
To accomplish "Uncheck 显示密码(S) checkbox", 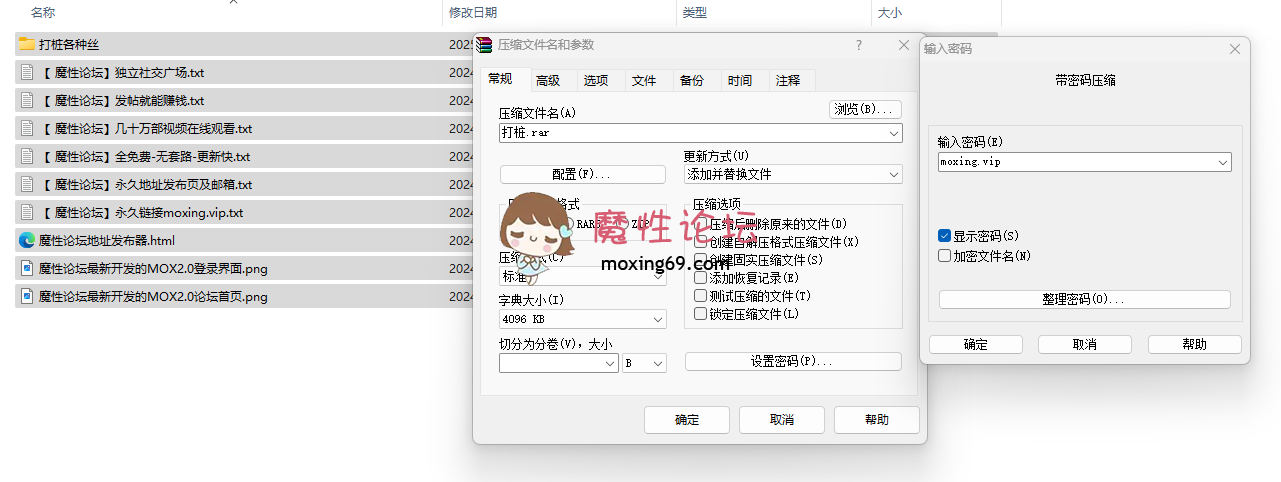I will point(944,236).
